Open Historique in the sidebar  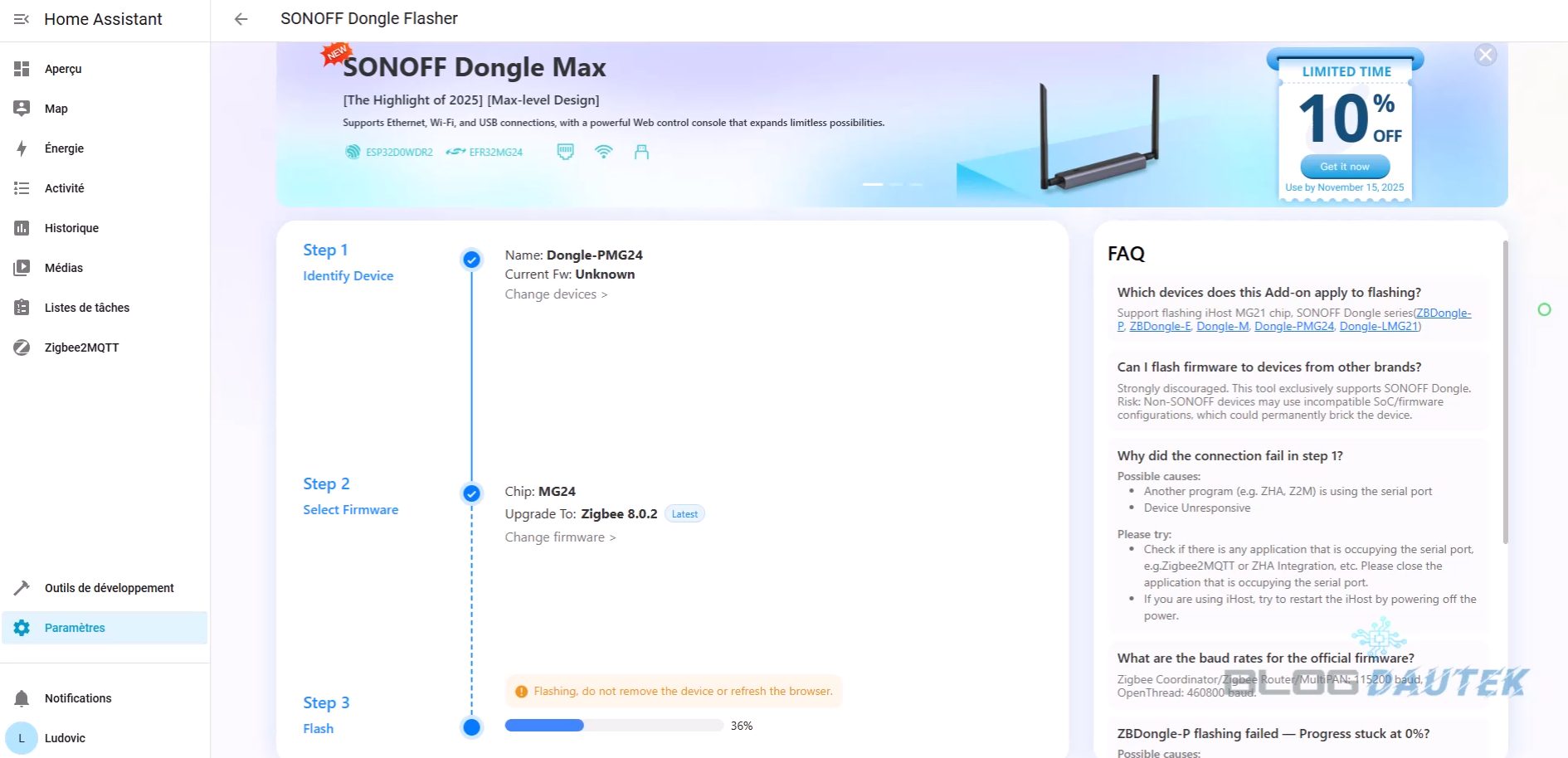pyautogui.click(x=71, y=228)
